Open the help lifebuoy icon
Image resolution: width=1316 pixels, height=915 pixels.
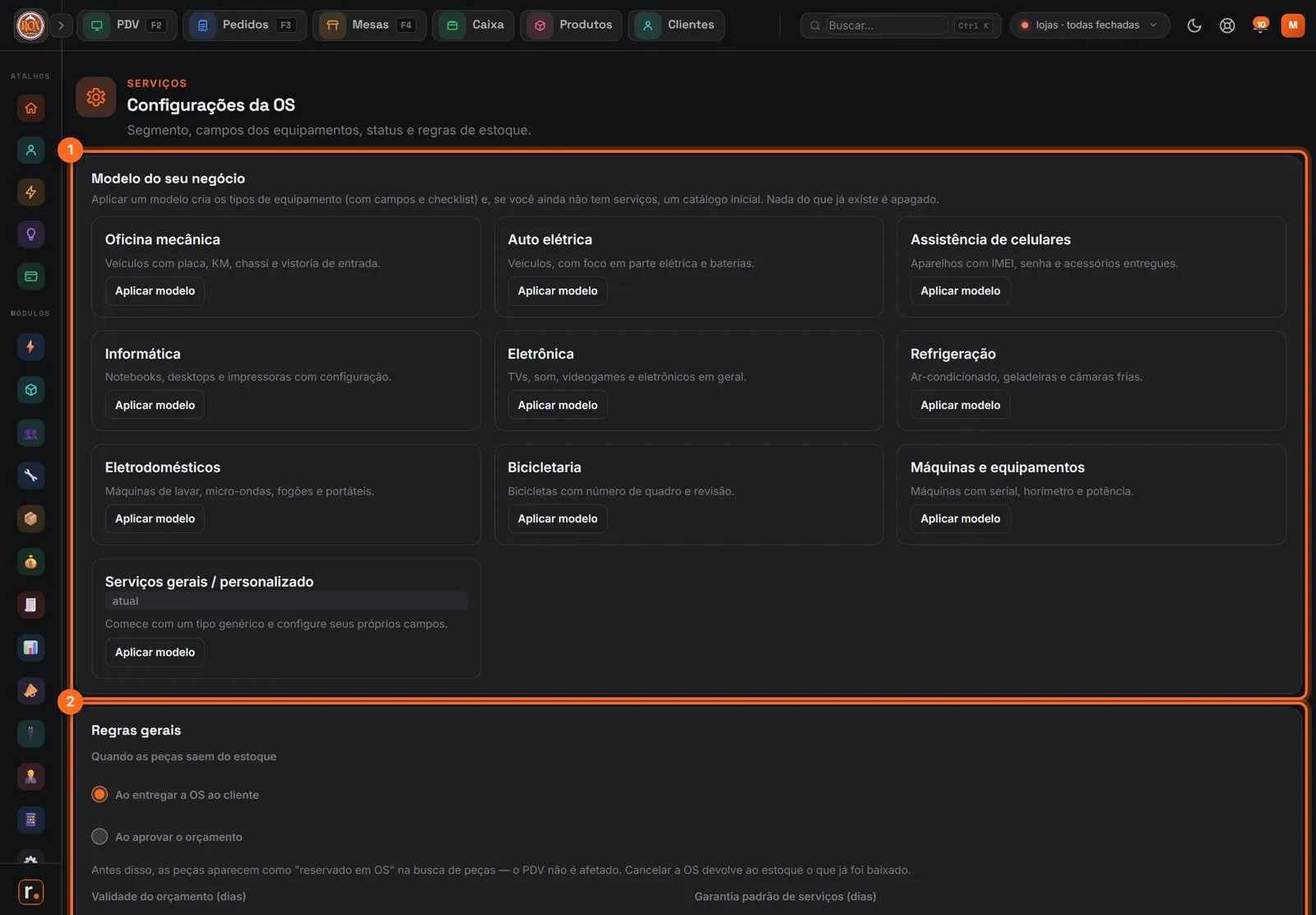1227,26
